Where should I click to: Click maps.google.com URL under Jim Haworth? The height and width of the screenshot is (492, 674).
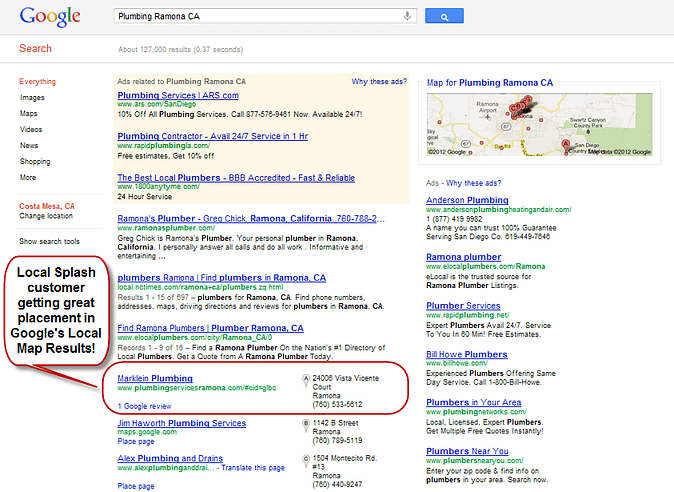[147, 432]
